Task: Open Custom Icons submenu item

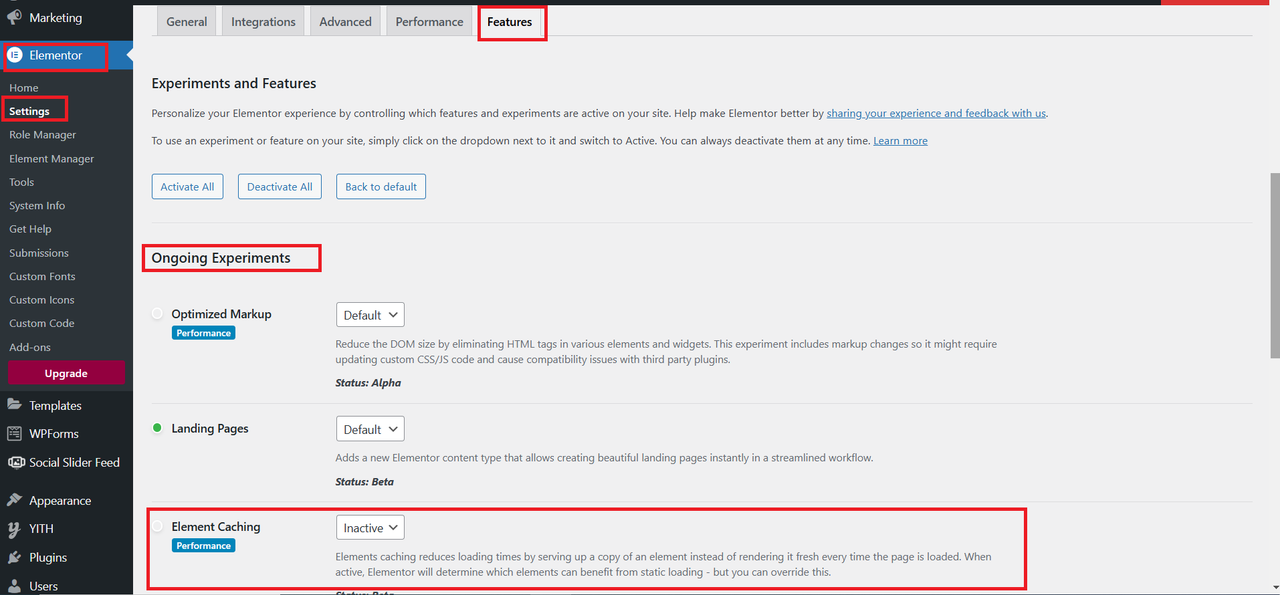Action: [x=41, y=300]
